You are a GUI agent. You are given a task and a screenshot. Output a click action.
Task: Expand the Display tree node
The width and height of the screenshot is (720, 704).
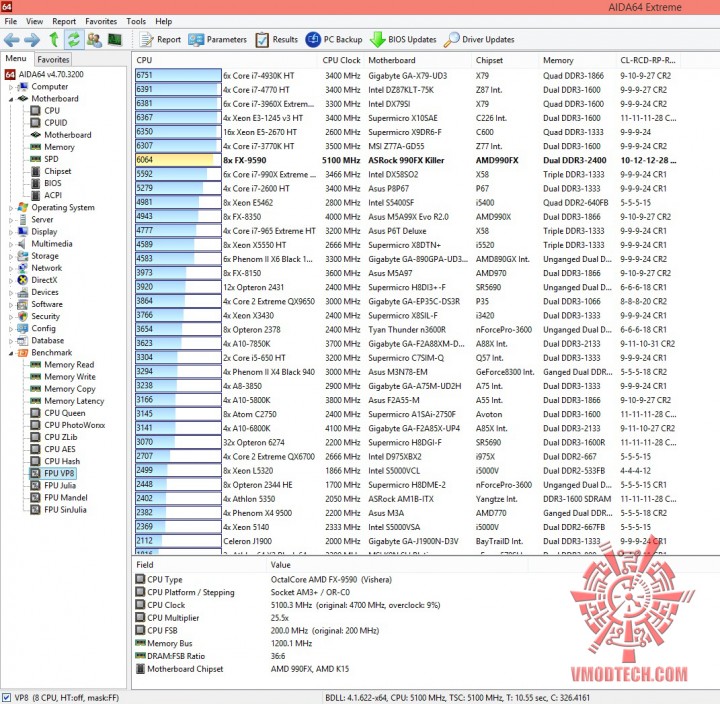[11, 232]
